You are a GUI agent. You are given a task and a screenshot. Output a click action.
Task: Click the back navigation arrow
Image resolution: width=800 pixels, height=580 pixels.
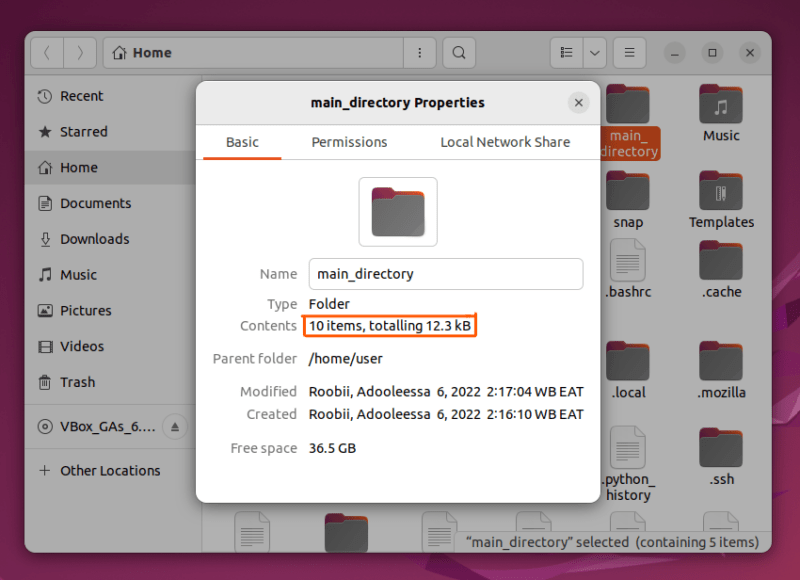[48, 52]
